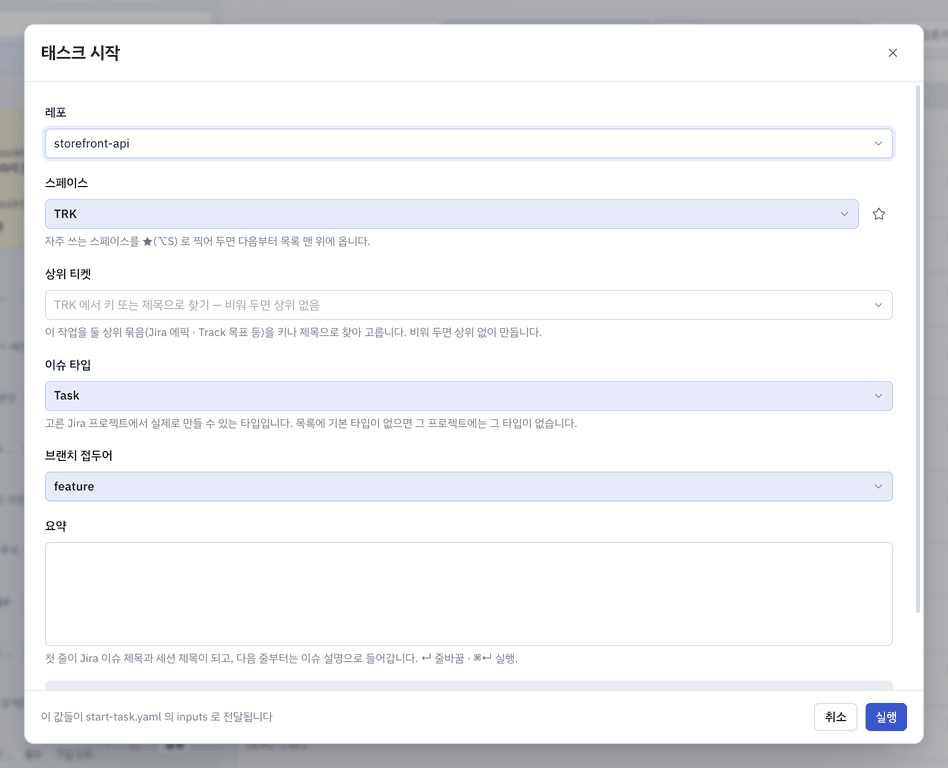Screen dimensions: 948x768
Task: Click the start-task.yaml inputs footer note
Action: pos(157,717)
